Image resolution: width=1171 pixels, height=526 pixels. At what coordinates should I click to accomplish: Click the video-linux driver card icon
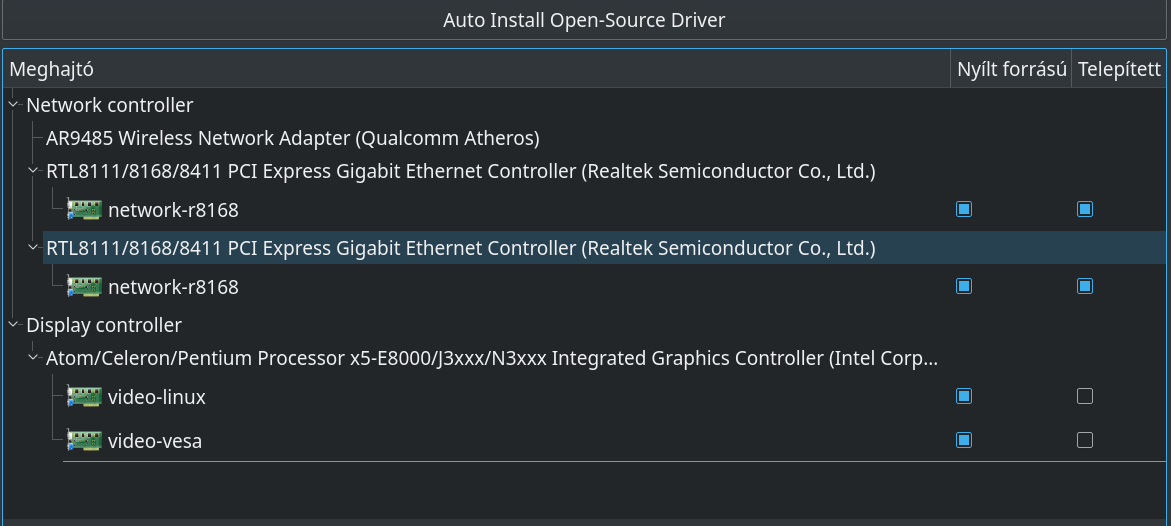(x=84, y=396)
